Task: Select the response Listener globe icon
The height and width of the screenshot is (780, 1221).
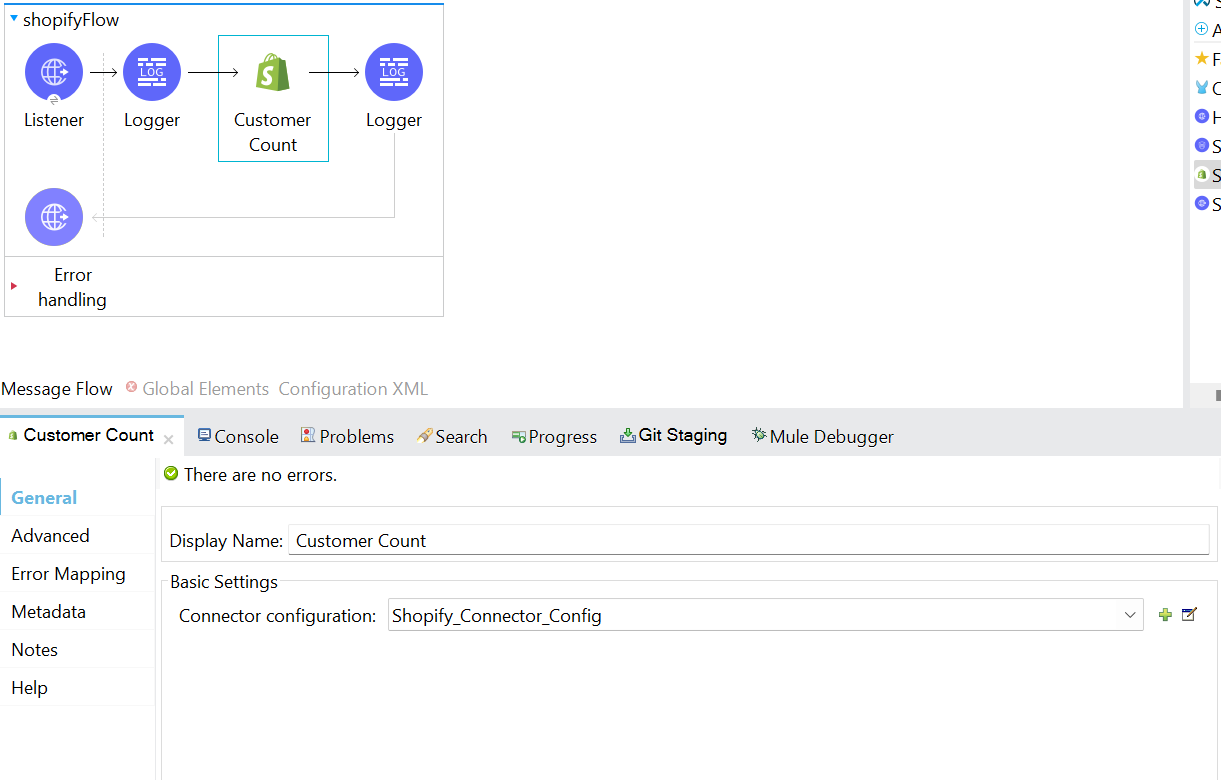Action: 54,217
